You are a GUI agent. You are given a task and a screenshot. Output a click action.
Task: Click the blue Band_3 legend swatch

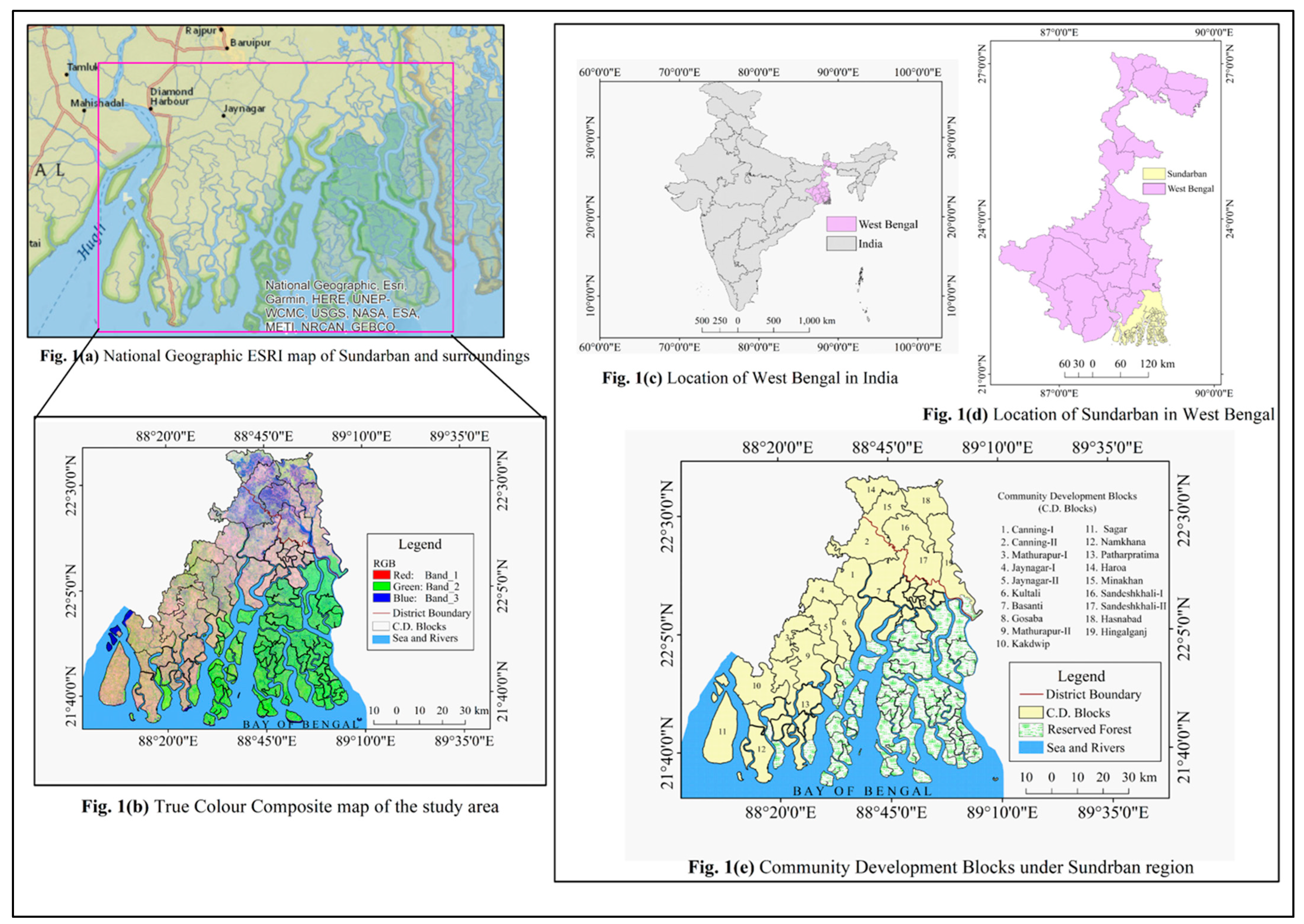click(381, 598)
